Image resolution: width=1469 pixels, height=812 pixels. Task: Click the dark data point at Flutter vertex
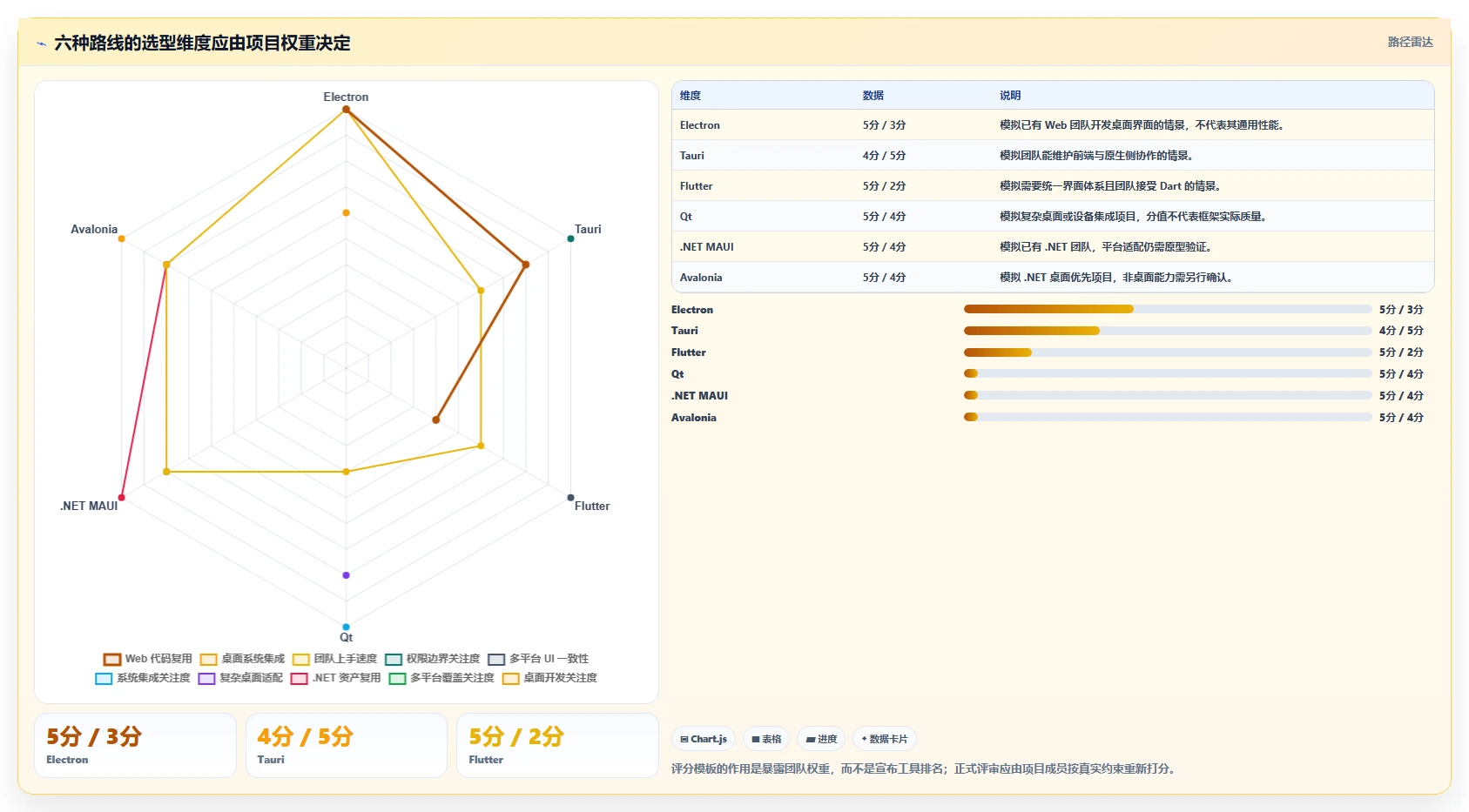[570, 498]
